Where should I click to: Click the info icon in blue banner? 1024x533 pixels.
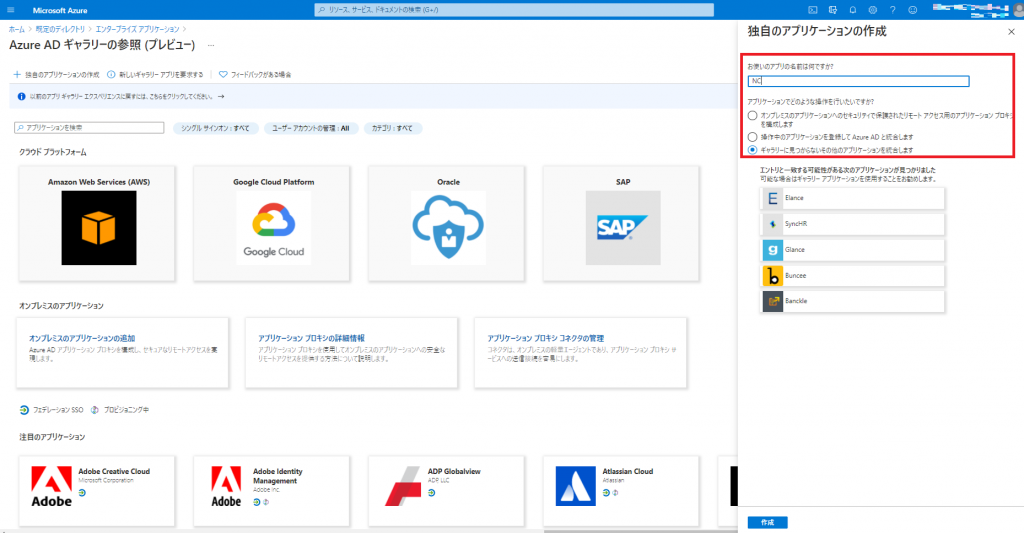pos(22,97)
